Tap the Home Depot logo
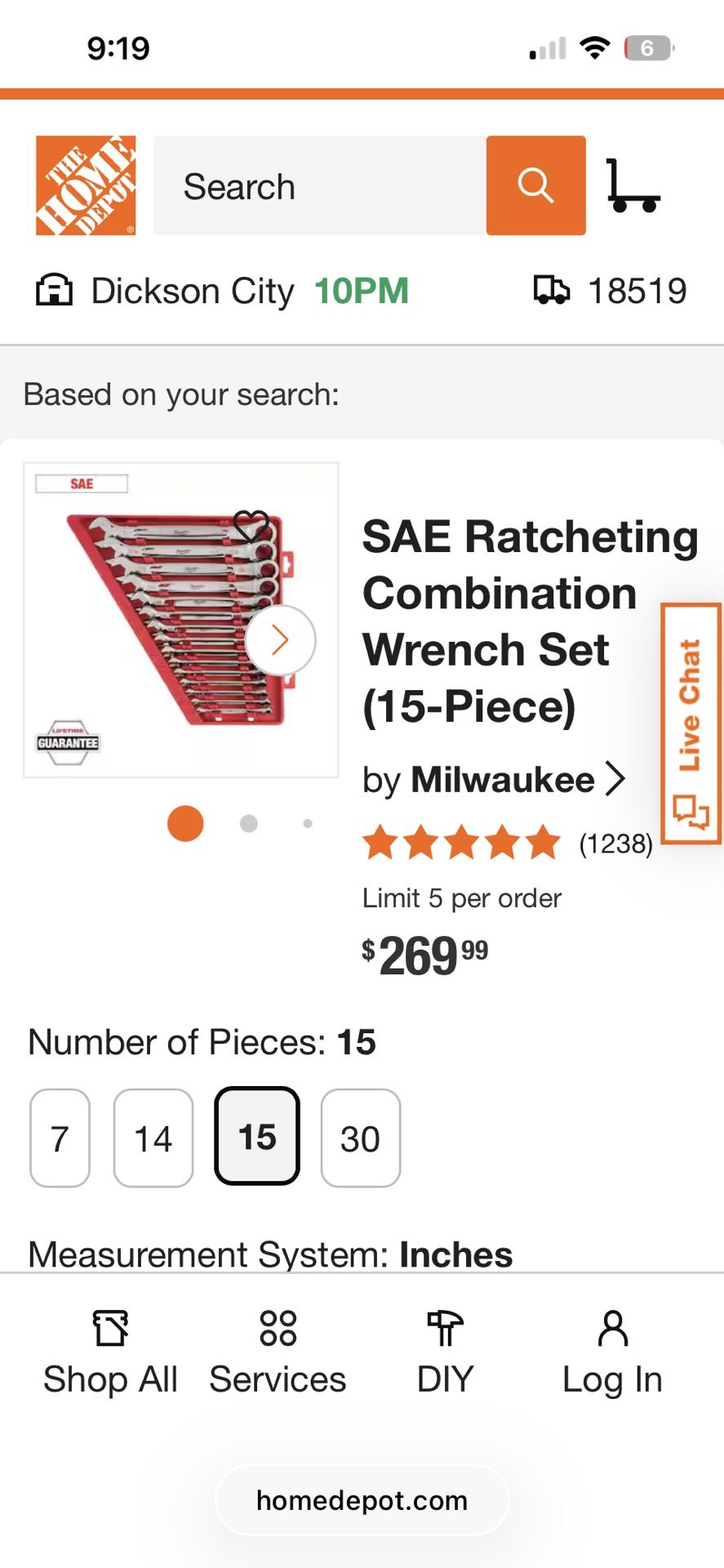Screen dimensions: 724x1568 [86, 185]
